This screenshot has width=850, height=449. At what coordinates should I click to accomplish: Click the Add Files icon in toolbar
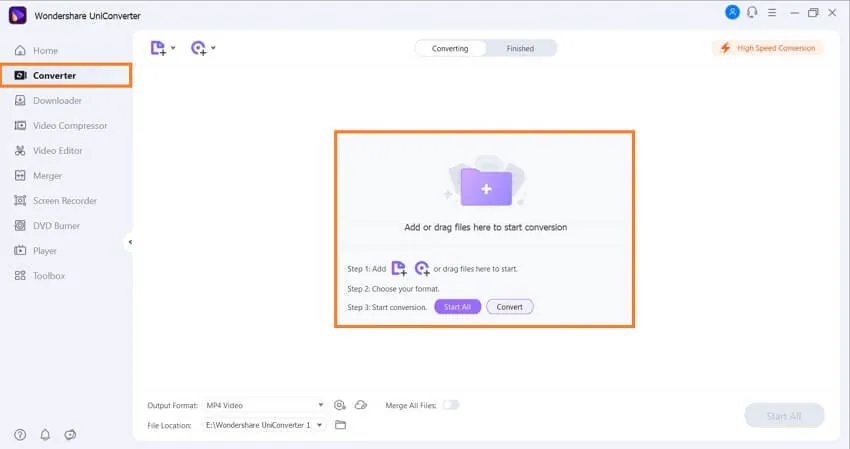[158, 48]
